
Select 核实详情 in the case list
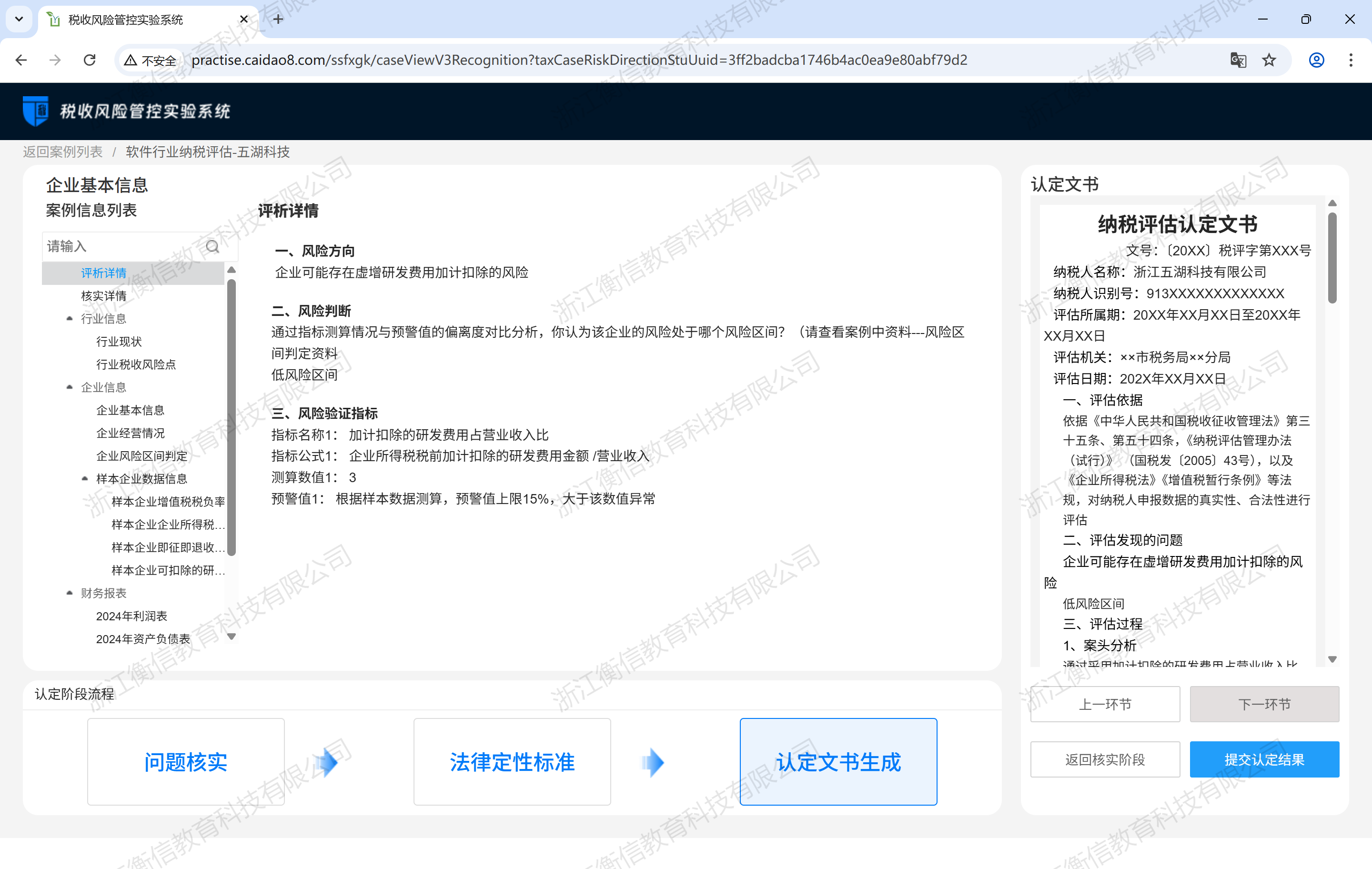(104, 296)
